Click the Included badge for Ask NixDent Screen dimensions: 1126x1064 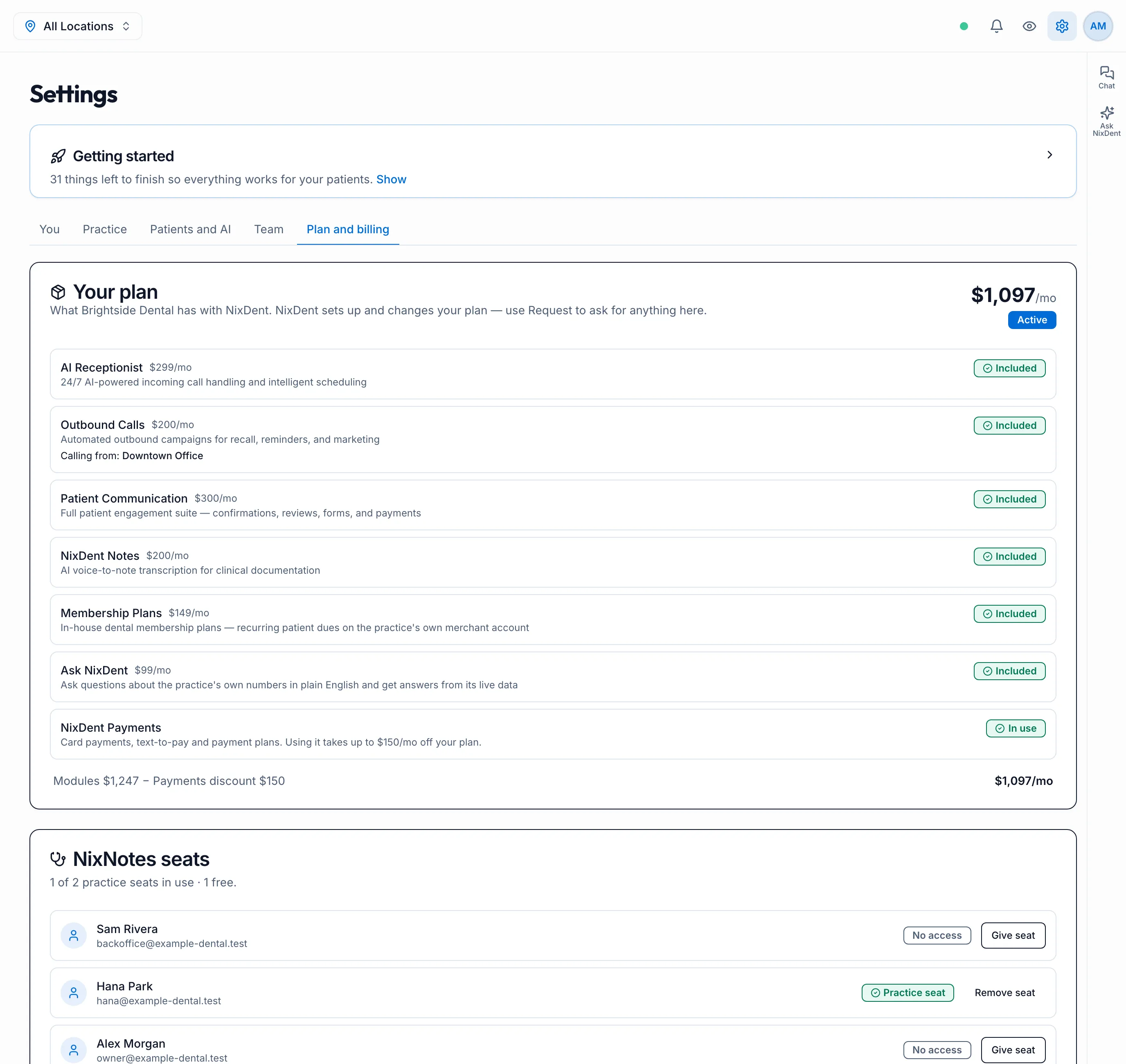[x=1010, y=671]
